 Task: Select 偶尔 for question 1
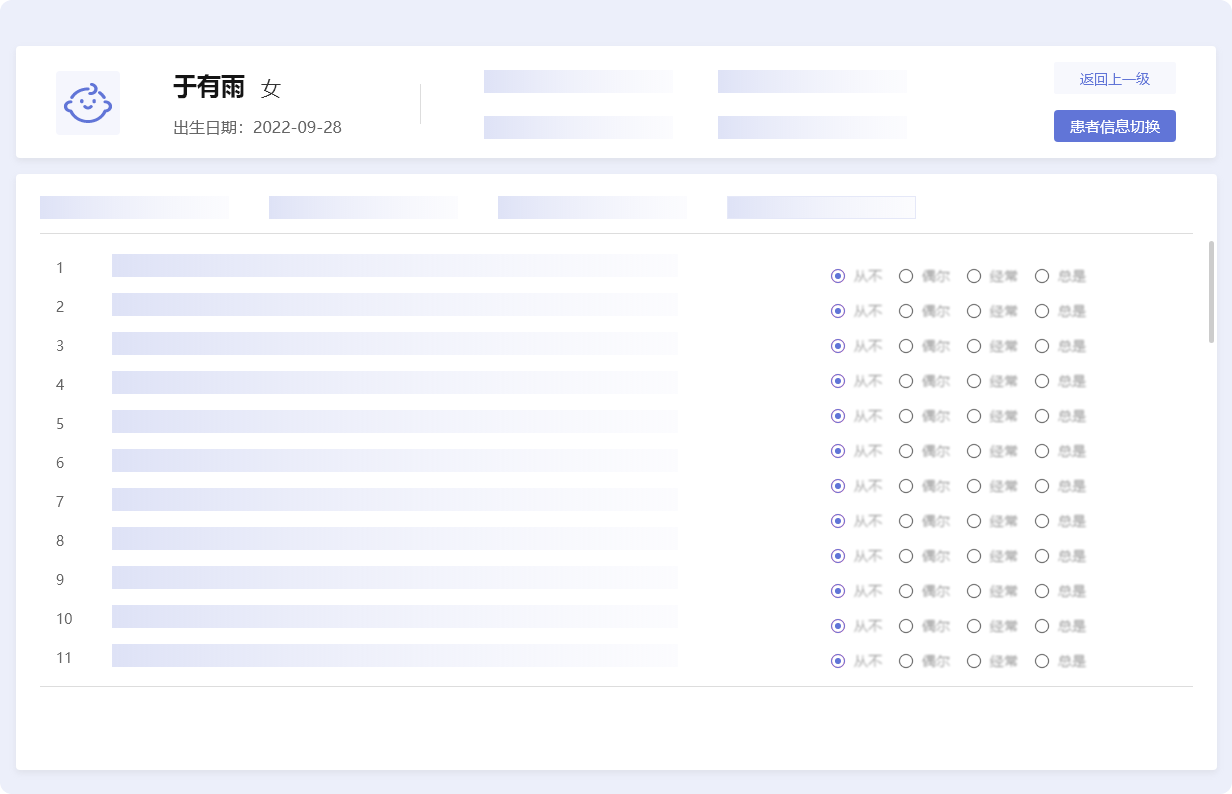(x=906, y=276)
